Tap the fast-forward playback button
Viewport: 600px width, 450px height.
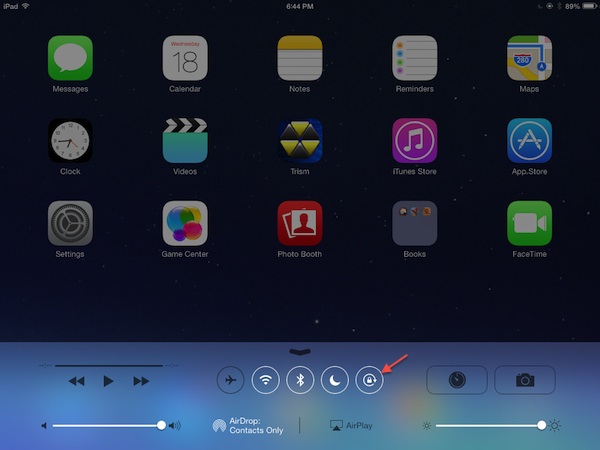(141, 381)
